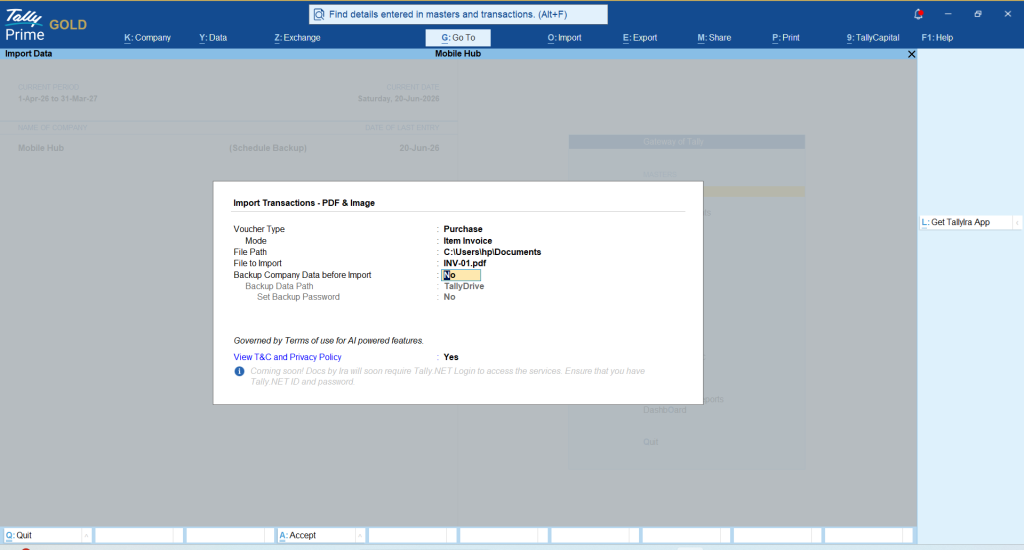The image size is (1024, 550).
Task: Open the O: Import menu
Action: pos(564,38)
